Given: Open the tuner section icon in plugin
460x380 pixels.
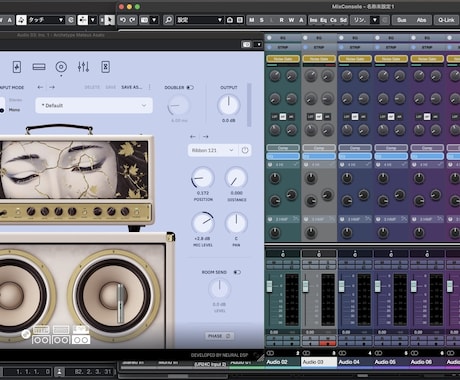Looking at the screenshot, I should click(17, 67).
